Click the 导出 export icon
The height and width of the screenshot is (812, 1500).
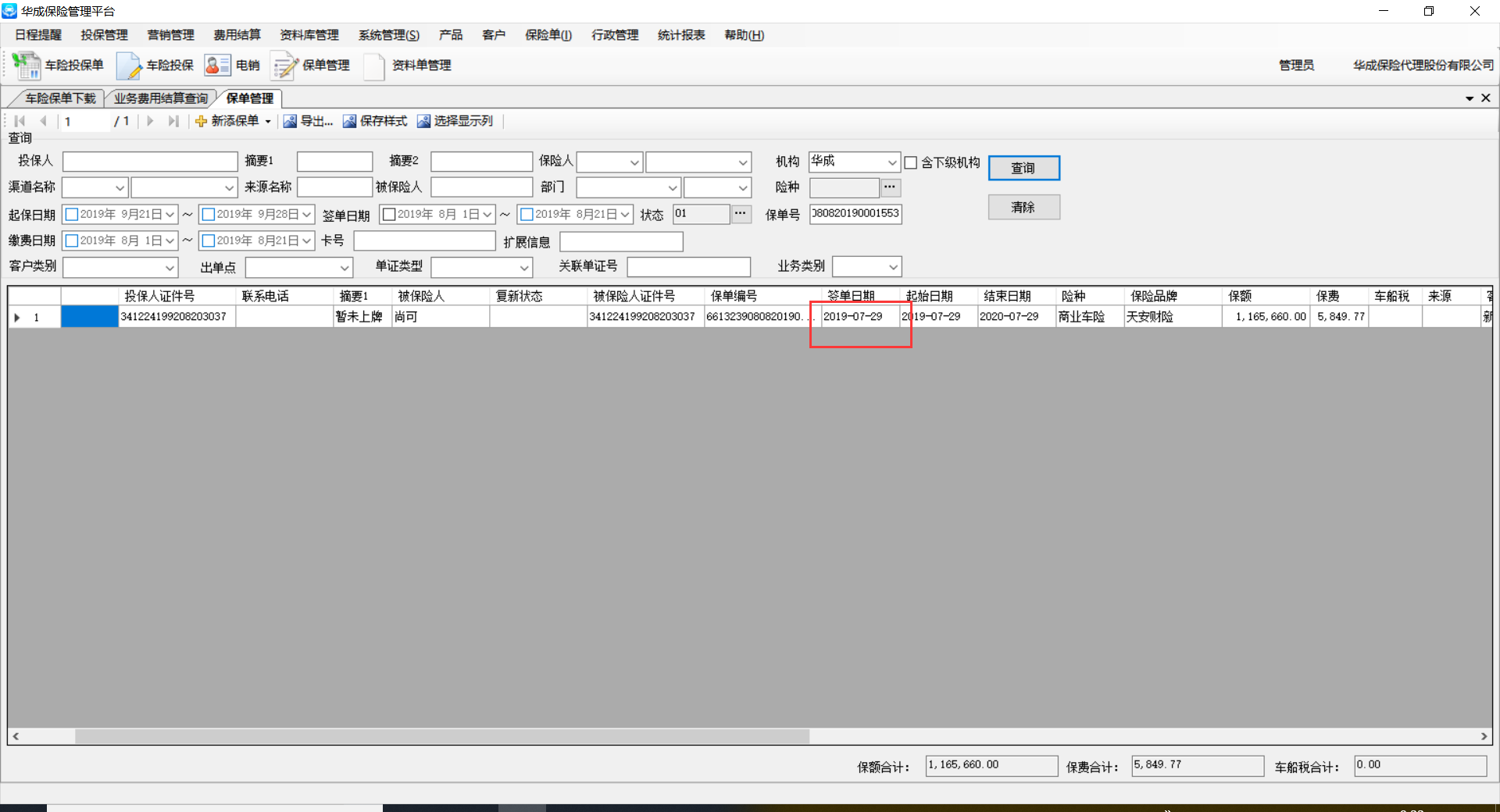290,121
